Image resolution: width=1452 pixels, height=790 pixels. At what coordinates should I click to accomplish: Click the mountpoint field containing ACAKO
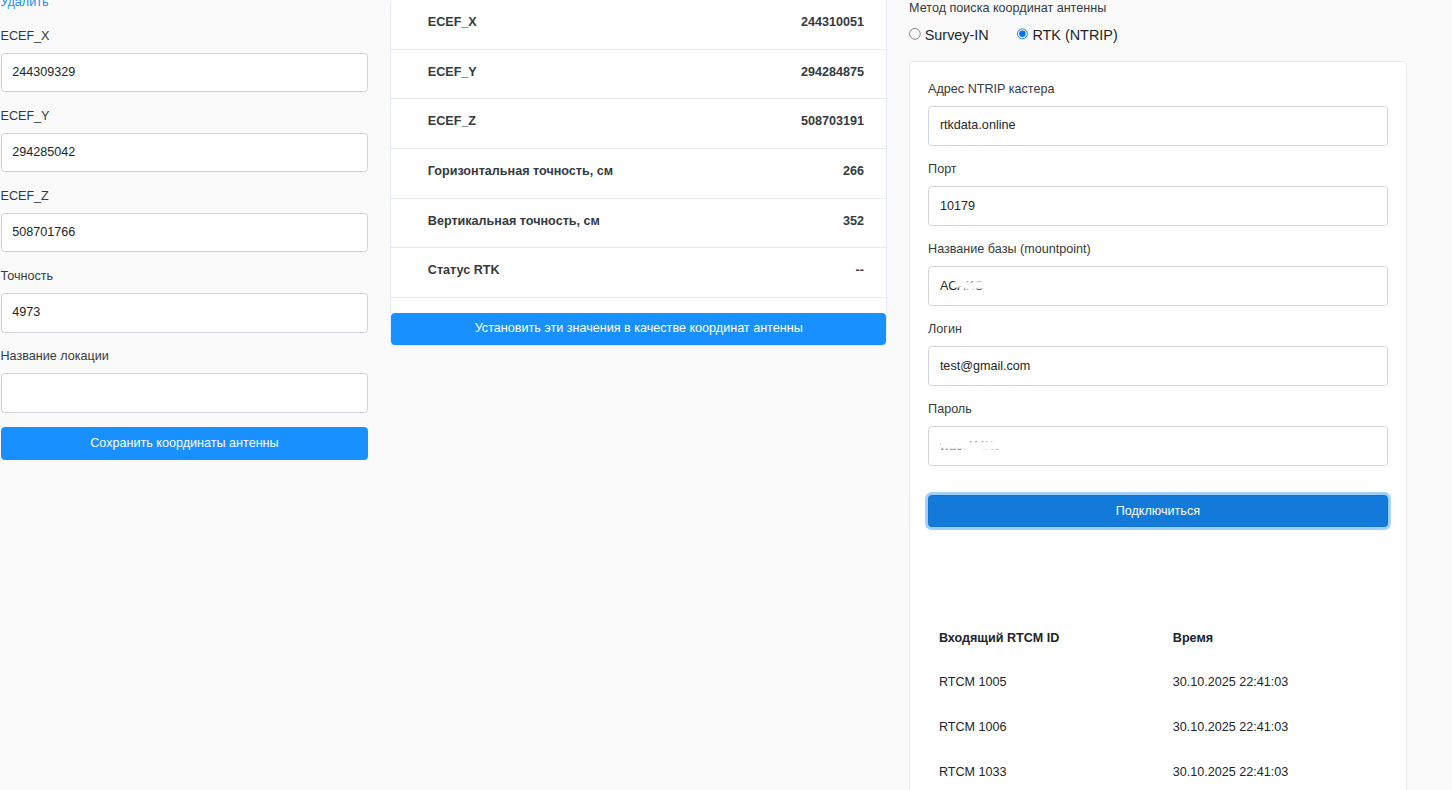pyautogui.click(x=1157, y=286)
